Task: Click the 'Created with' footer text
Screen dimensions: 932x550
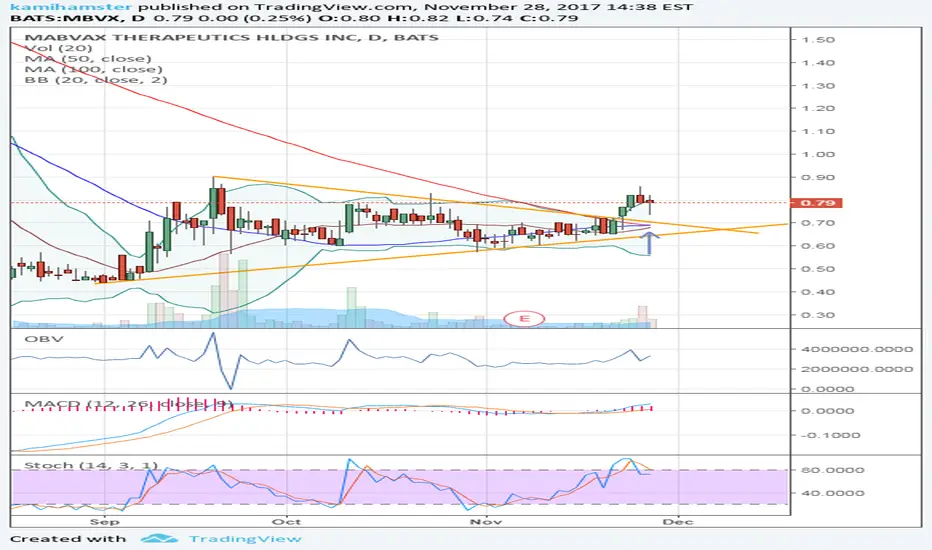Action: coord(68,539)
